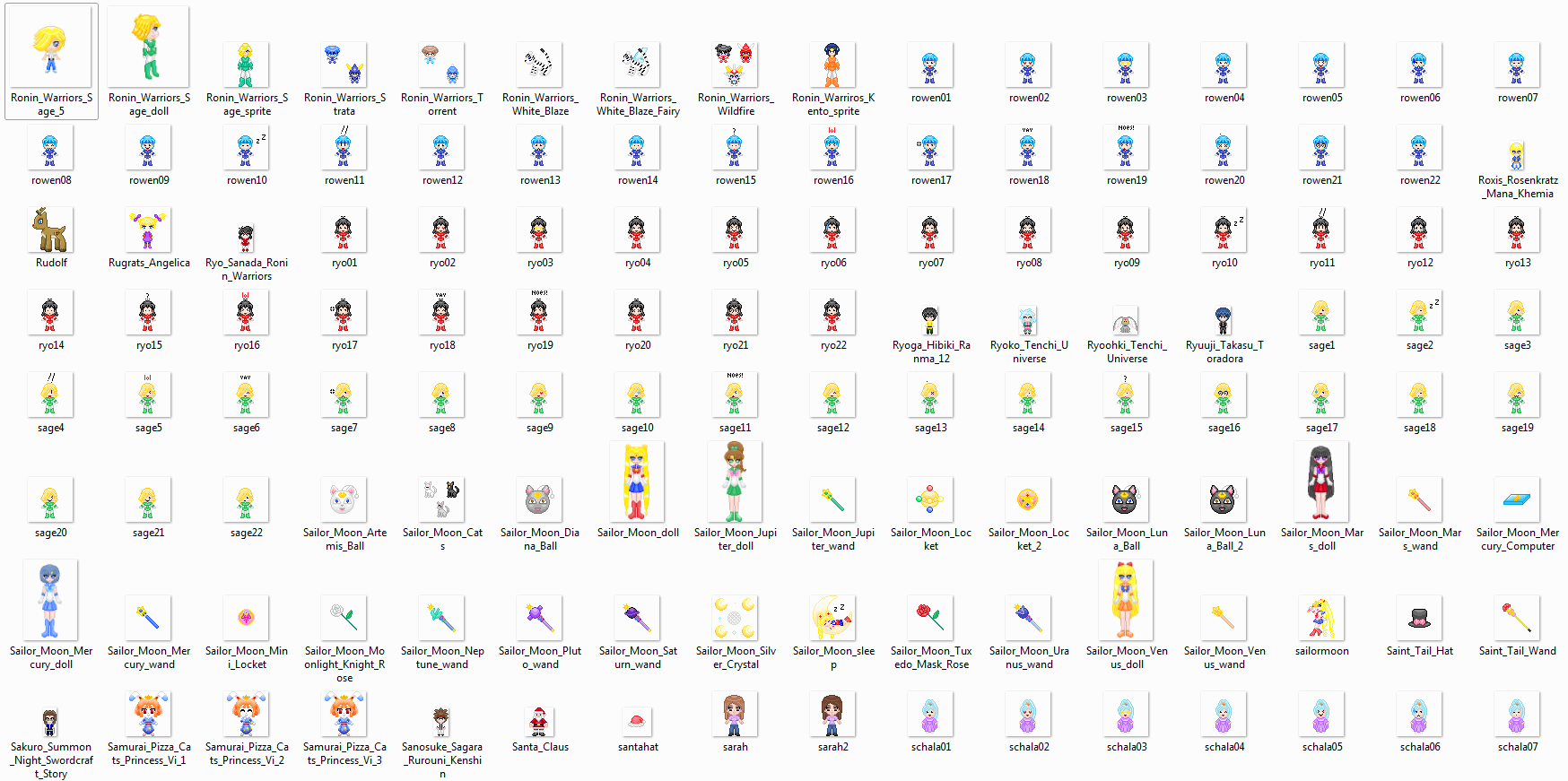Screen dimensions: 1568x781
Task: Click the sleeping sage2 sprite icon
Action: point(1419,312)
